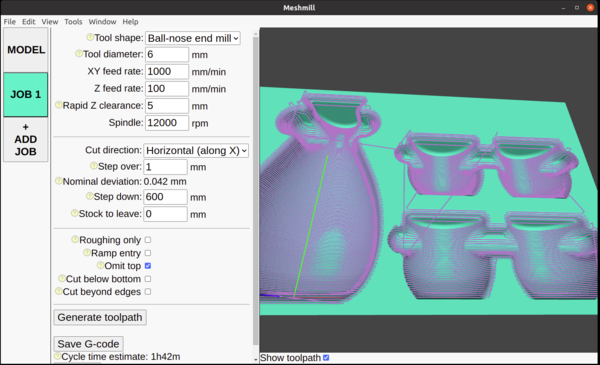This screenshot has height=365, width=600.
Task: Open the Tools menu
Action: click(73, 22)
